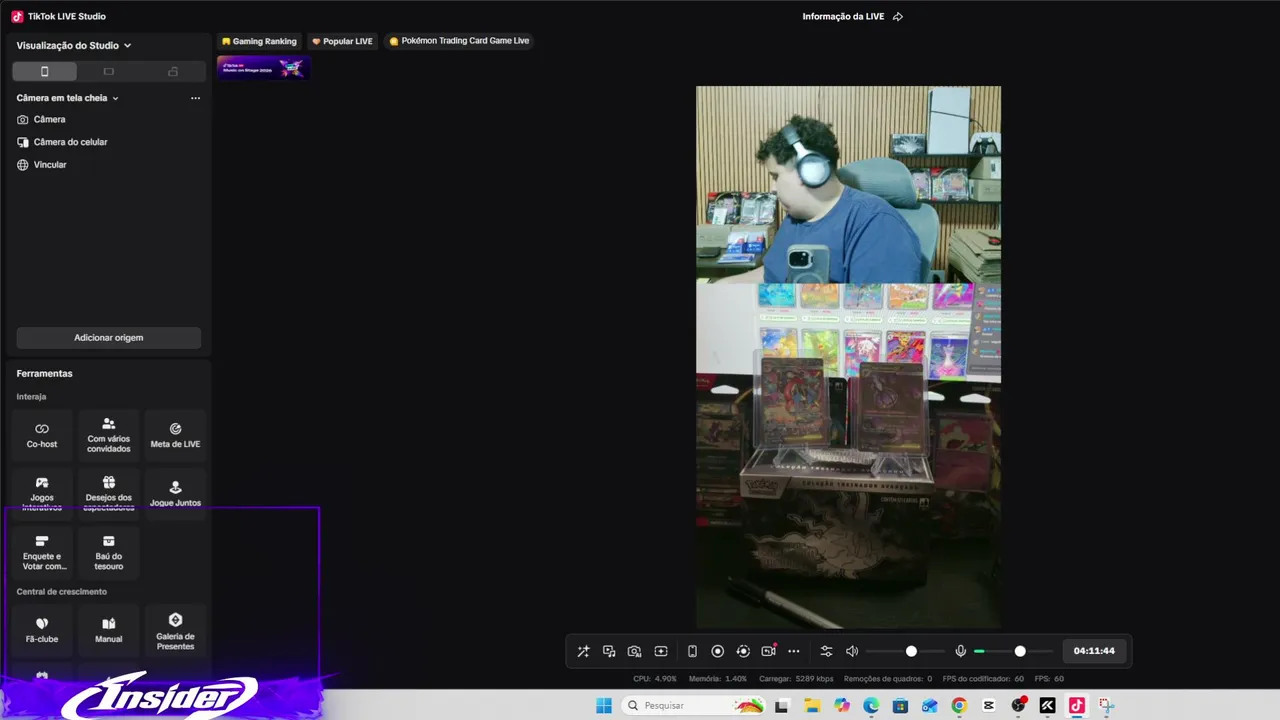Open the Galeria de Presentes tool
The width and height of the screenshot is (1280, 720).
[x=175, y=630]
